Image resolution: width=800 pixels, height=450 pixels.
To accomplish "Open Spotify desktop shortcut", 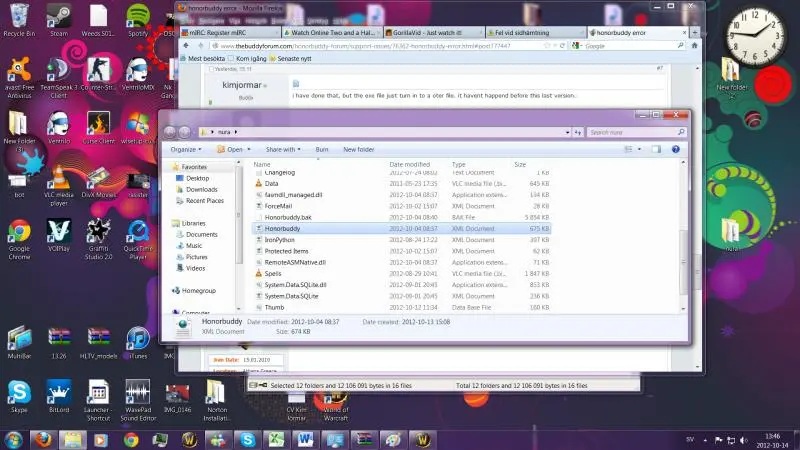I will click(x=138, y=19).
